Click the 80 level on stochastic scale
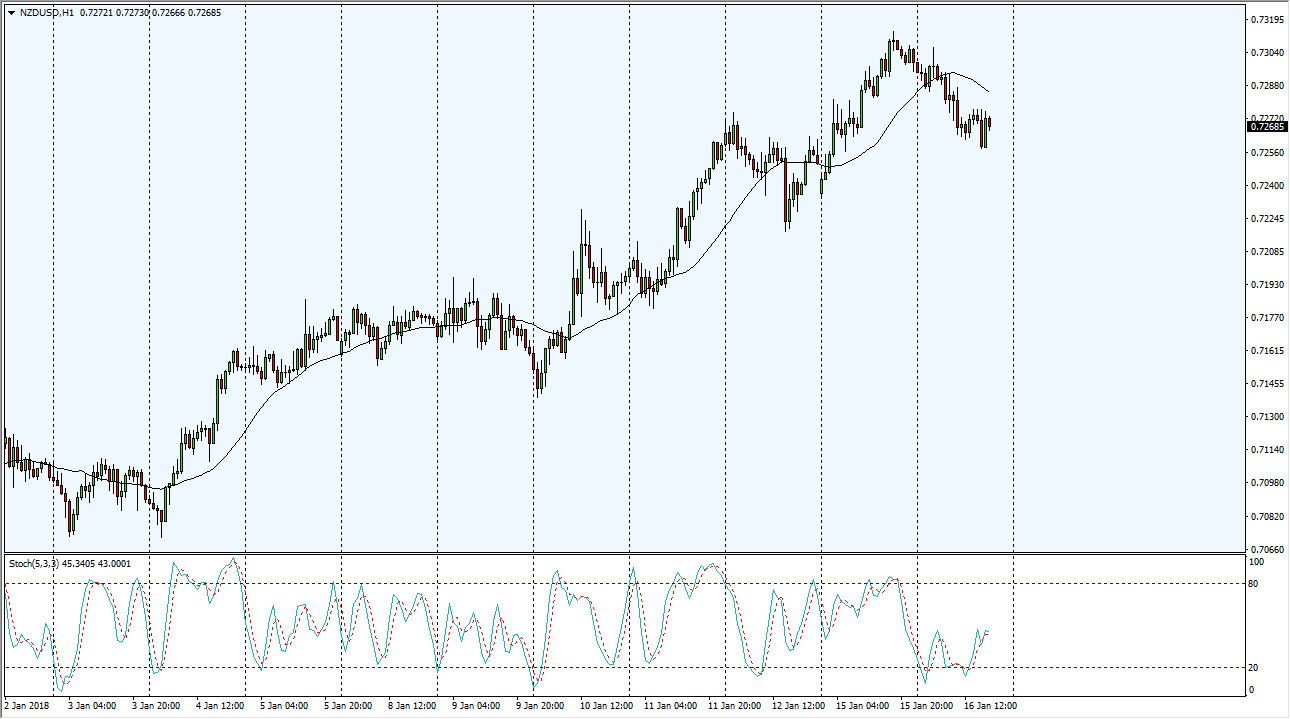The height and width of the screenshot is (719, 1290). click(1257, 583)
